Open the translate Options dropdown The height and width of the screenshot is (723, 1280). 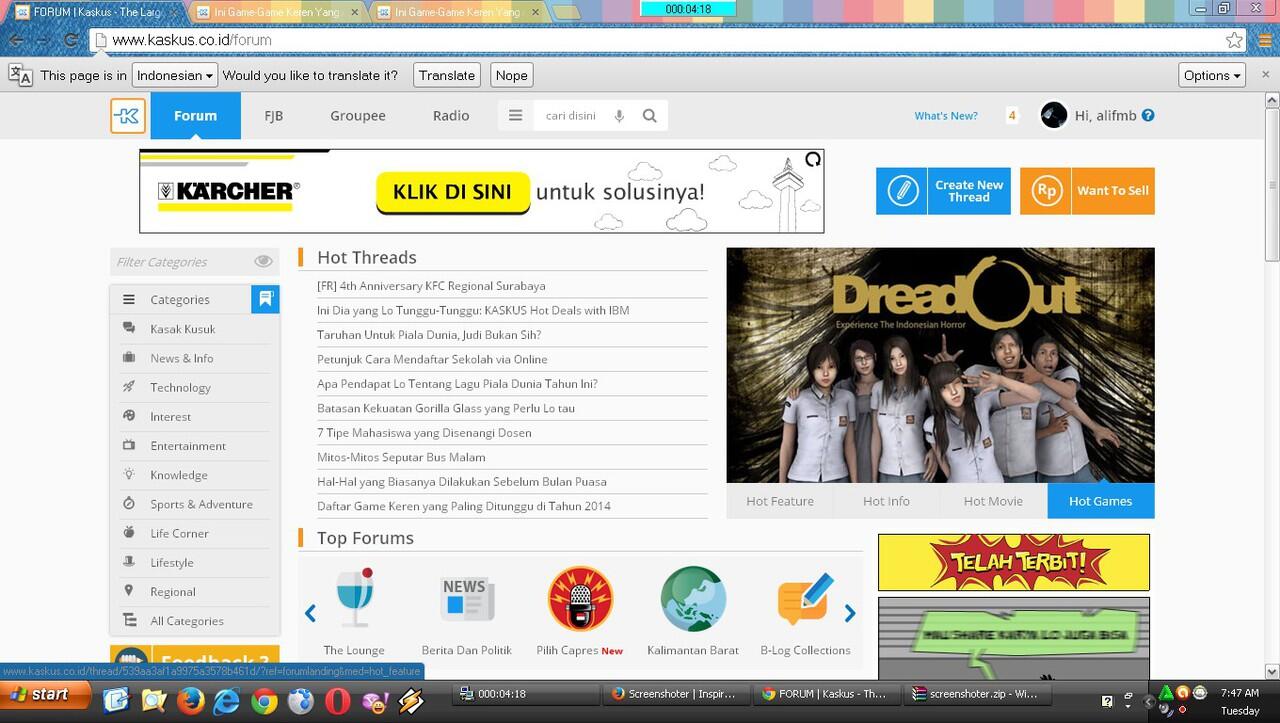coord(1212,75)
